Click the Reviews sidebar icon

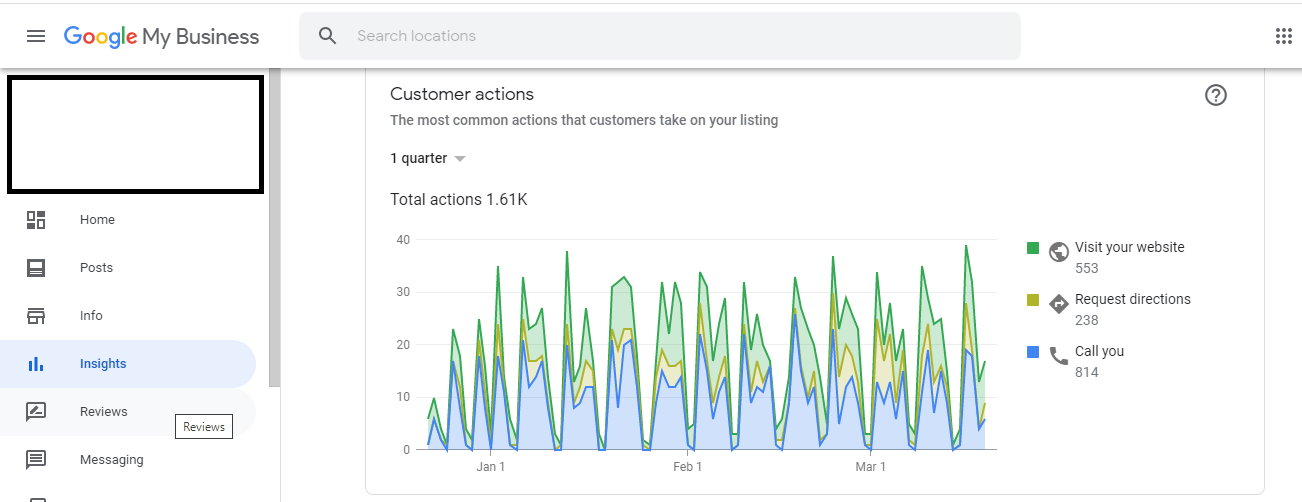(x=36, y=412)
